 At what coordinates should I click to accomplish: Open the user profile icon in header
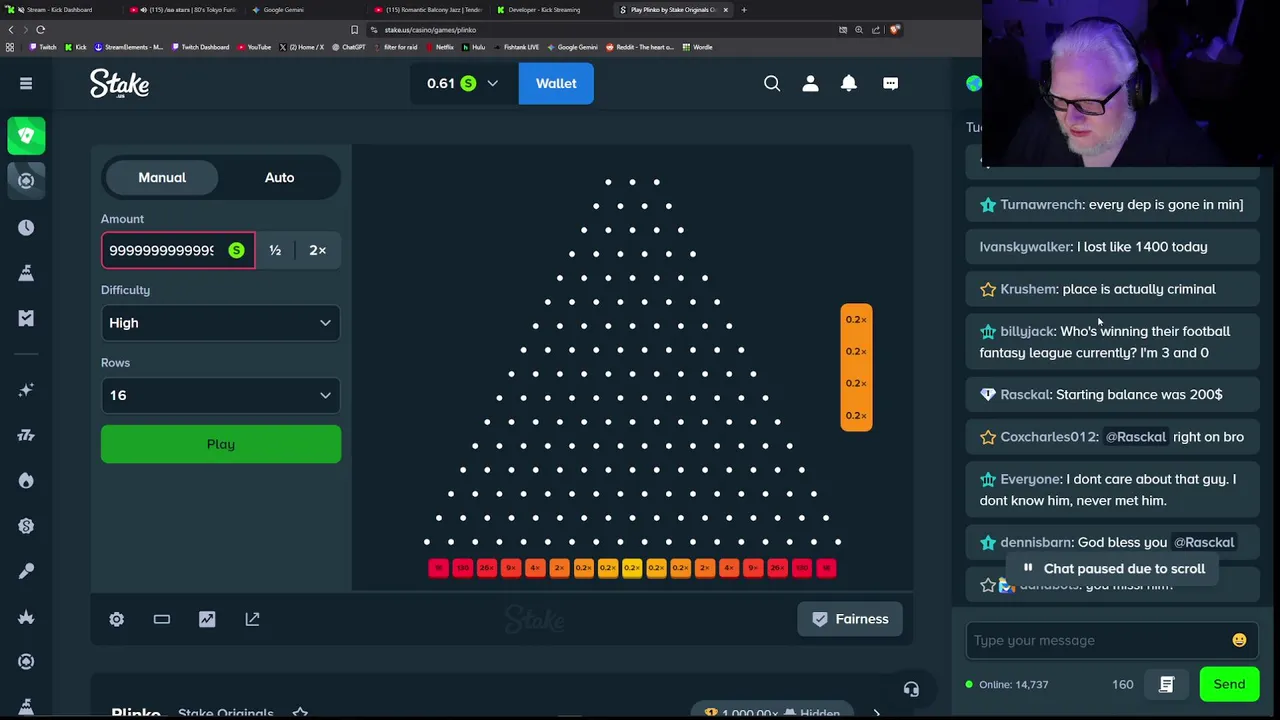[810, 83]
